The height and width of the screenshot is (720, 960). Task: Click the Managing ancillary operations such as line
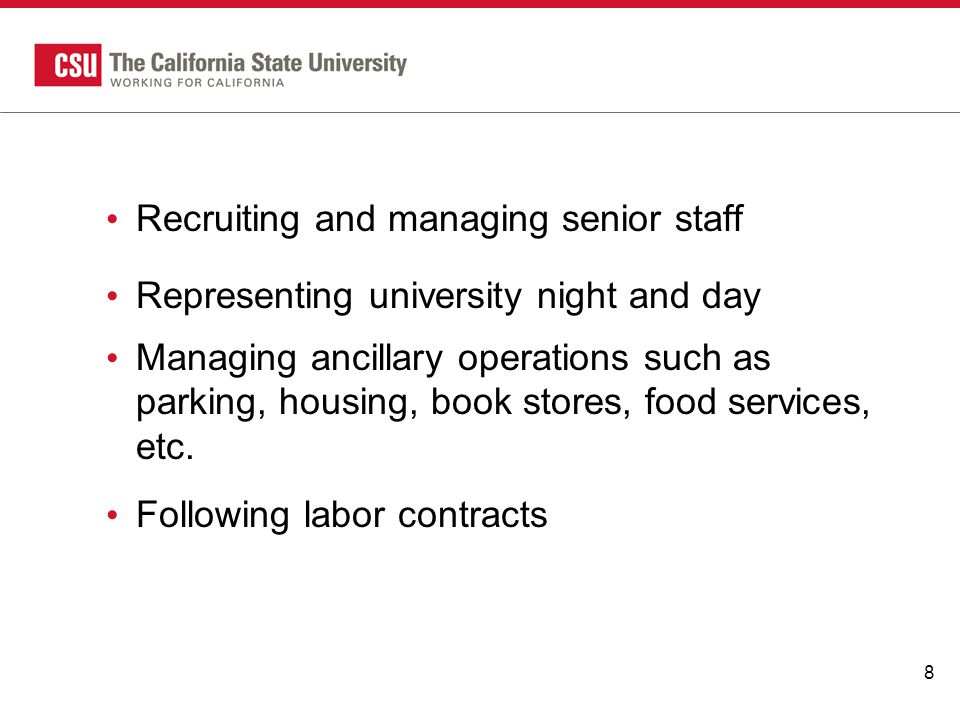(453, 359)
